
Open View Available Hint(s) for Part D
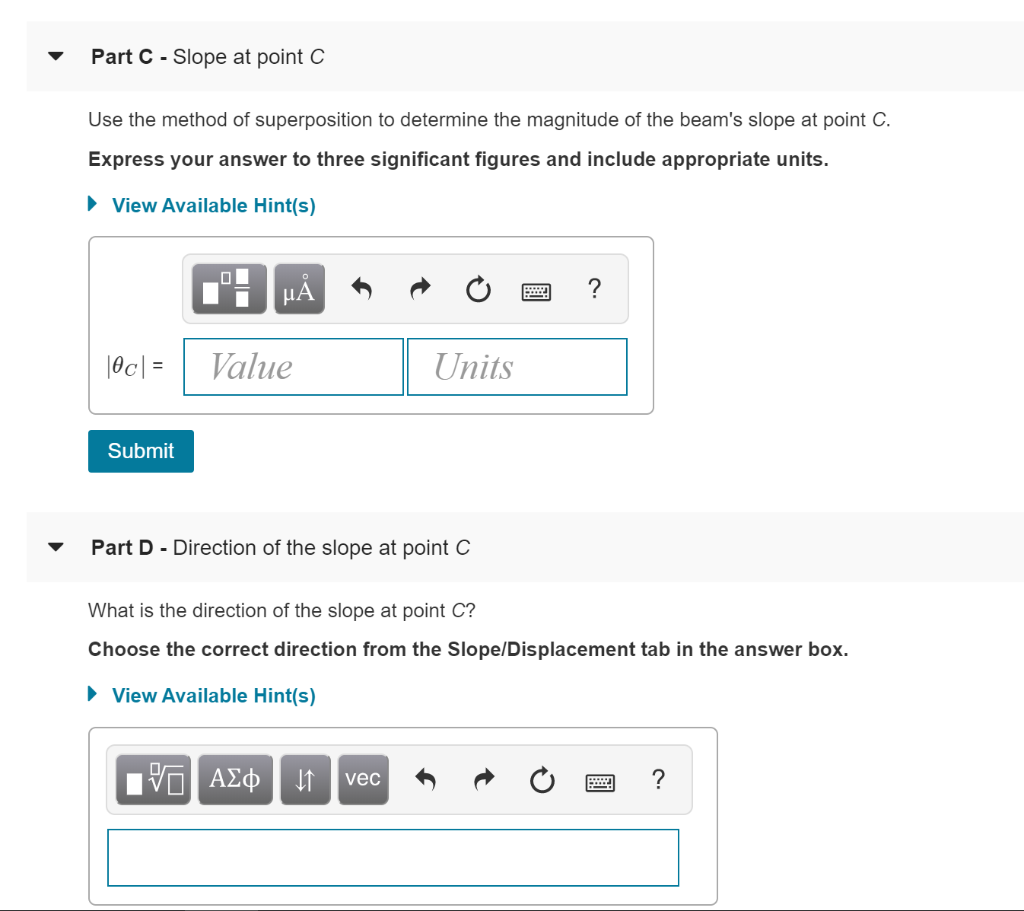click(x=213, y=695)
